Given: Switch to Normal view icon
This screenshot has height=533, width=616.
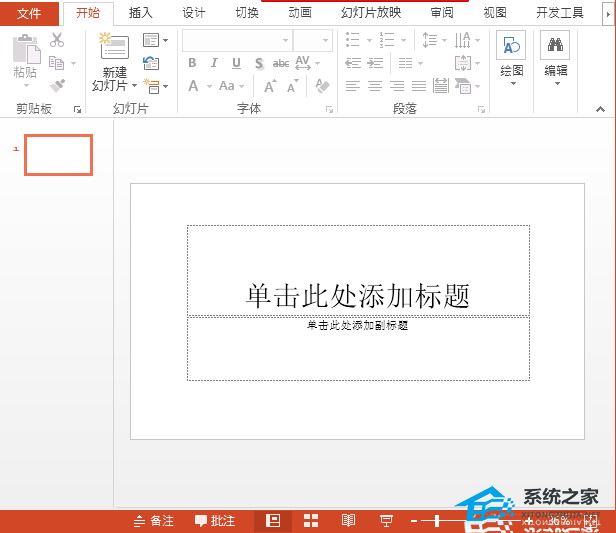Looking at the screenshot, I should (273, 521).
